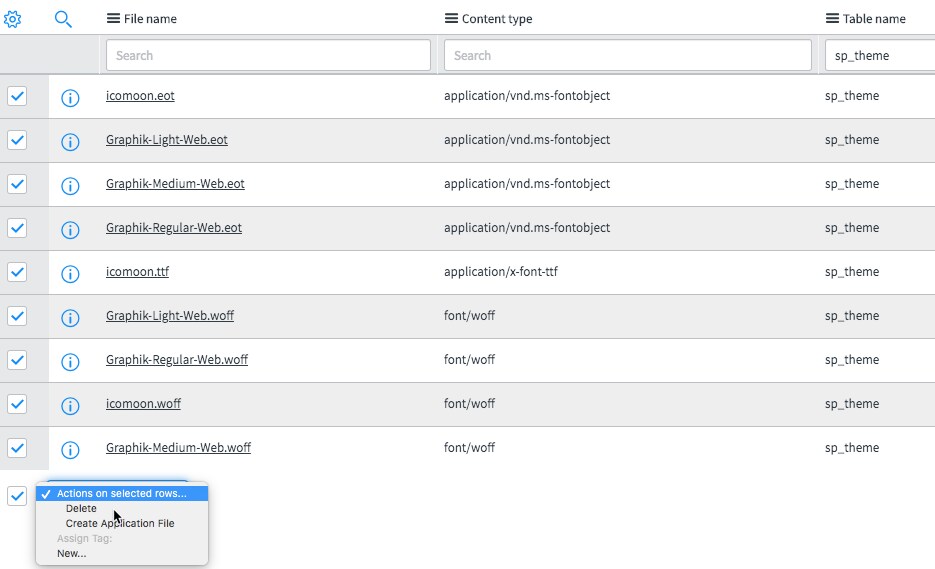The image size is (935, 569).
Task: Click info icon beside icomoon.ttf
Action: click(x=70, y=273)
